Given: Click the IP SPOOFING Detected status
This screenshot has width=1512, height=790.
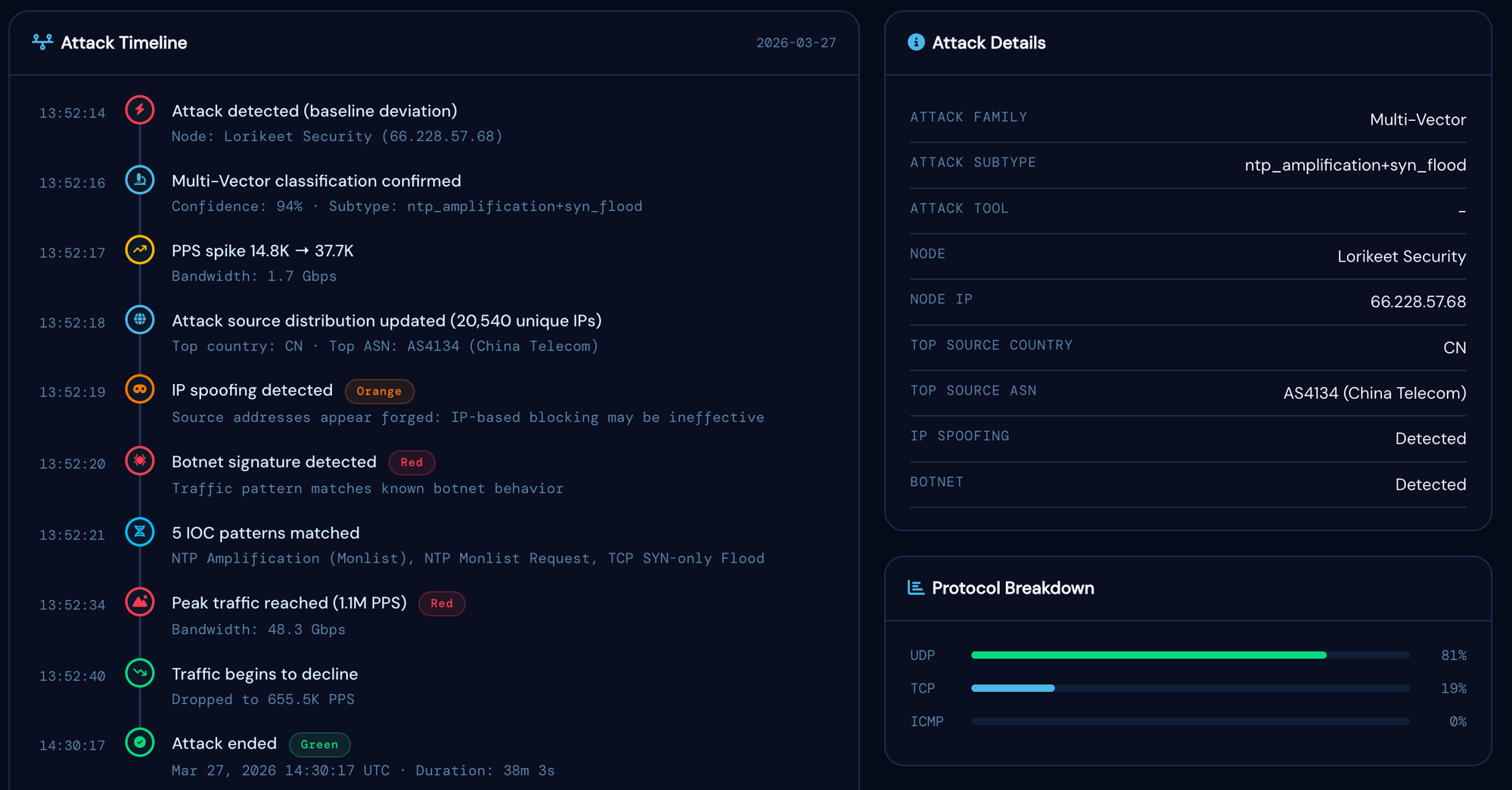Looking at the screenshot, I should pyautogui.click(x=1430, y=438).
